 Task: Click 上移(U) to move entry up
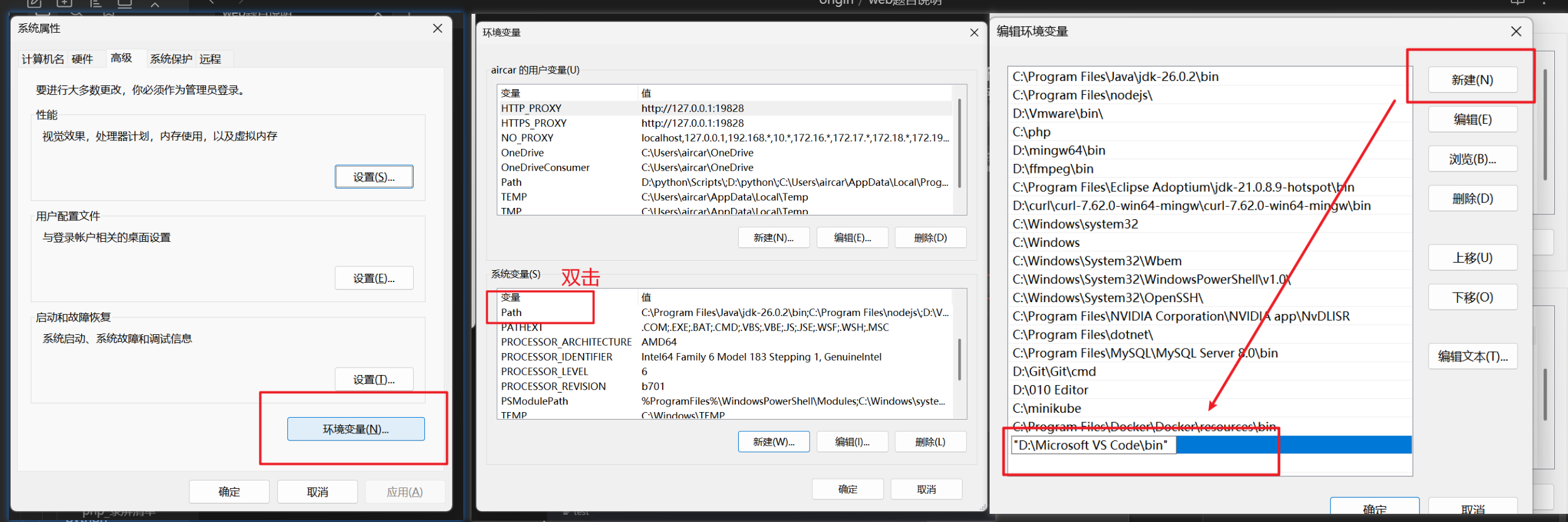coord(1472,258)
